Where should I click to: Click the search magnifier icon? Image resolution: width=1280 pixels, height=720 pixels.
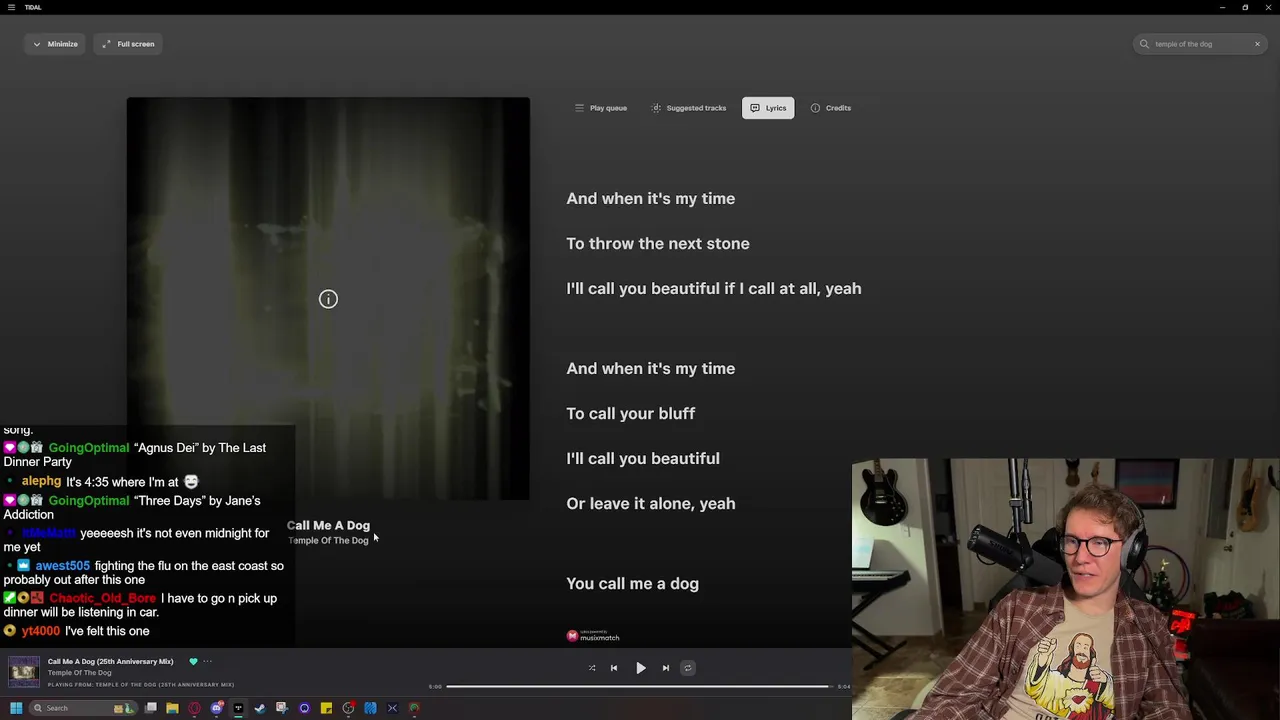(x=1144, y=44)
